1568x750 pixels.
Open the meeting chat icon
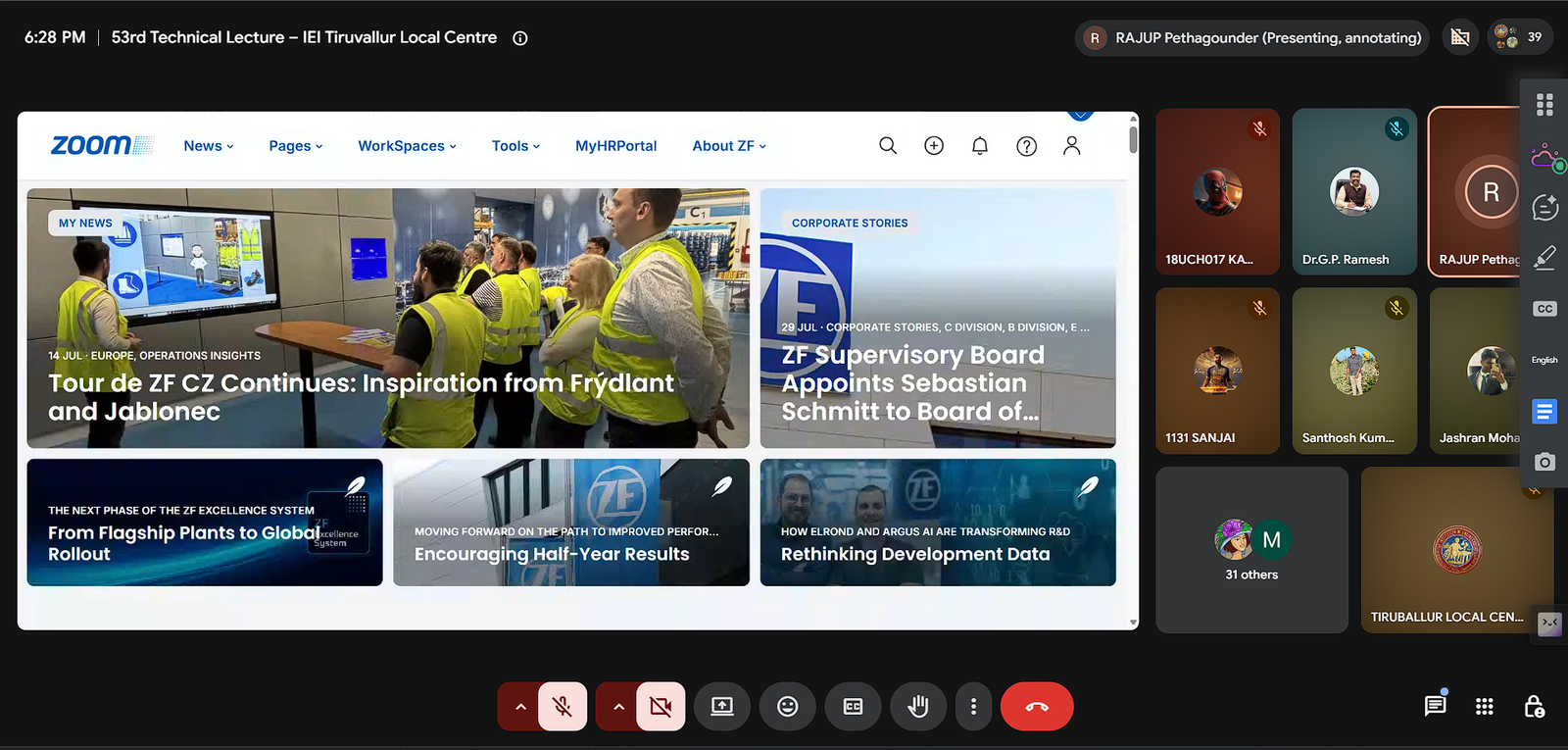1436,706
